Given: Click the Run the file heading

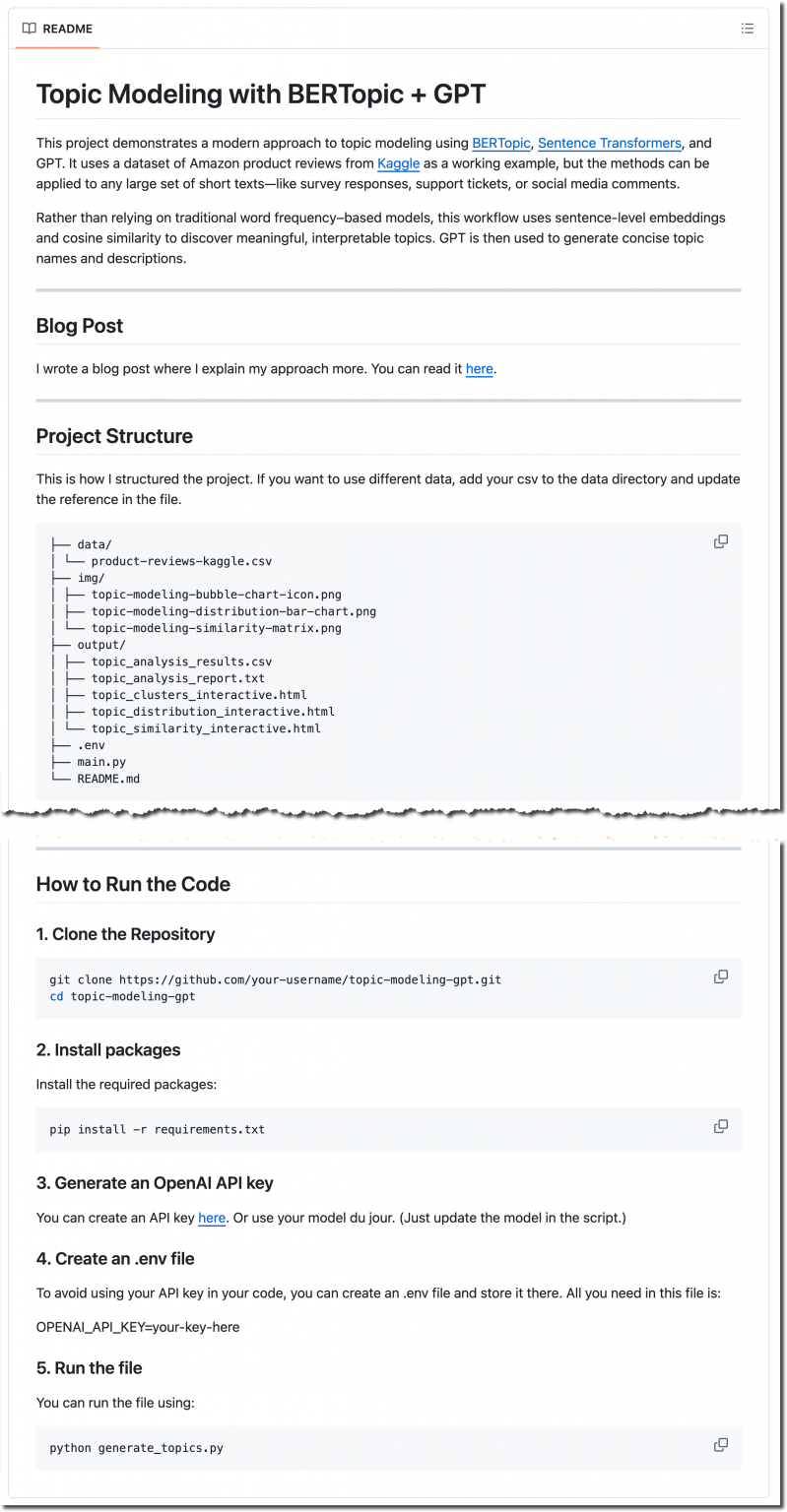Looking at the screenshot, I should [x=89, y=1367].
